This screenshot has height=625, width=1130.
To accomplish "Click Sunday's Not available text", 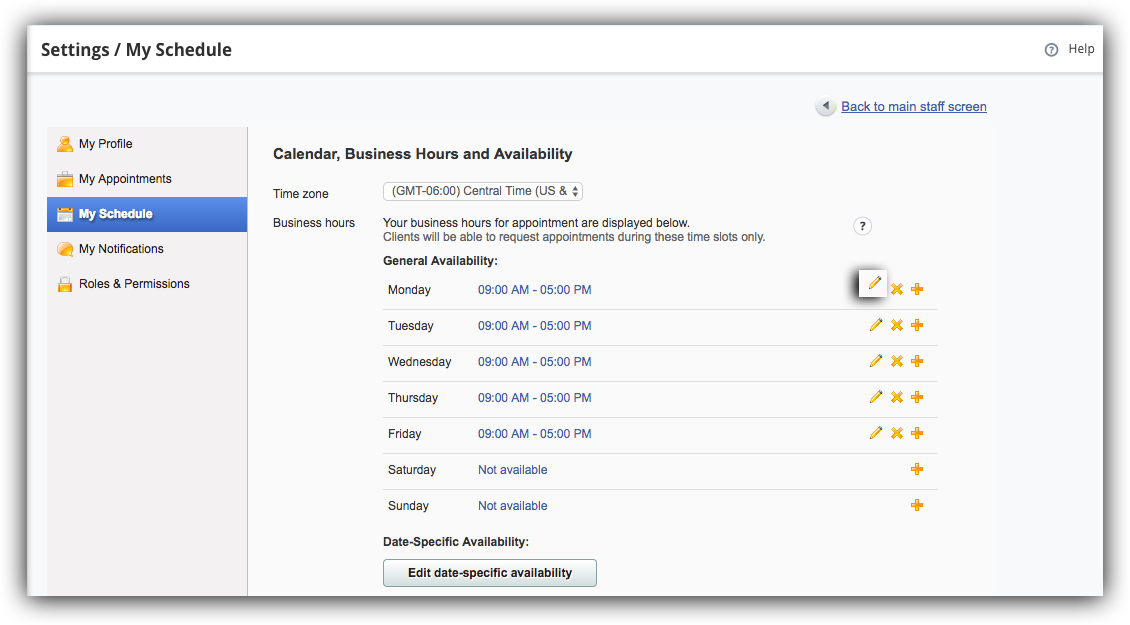I will click(x=512, y=506).
